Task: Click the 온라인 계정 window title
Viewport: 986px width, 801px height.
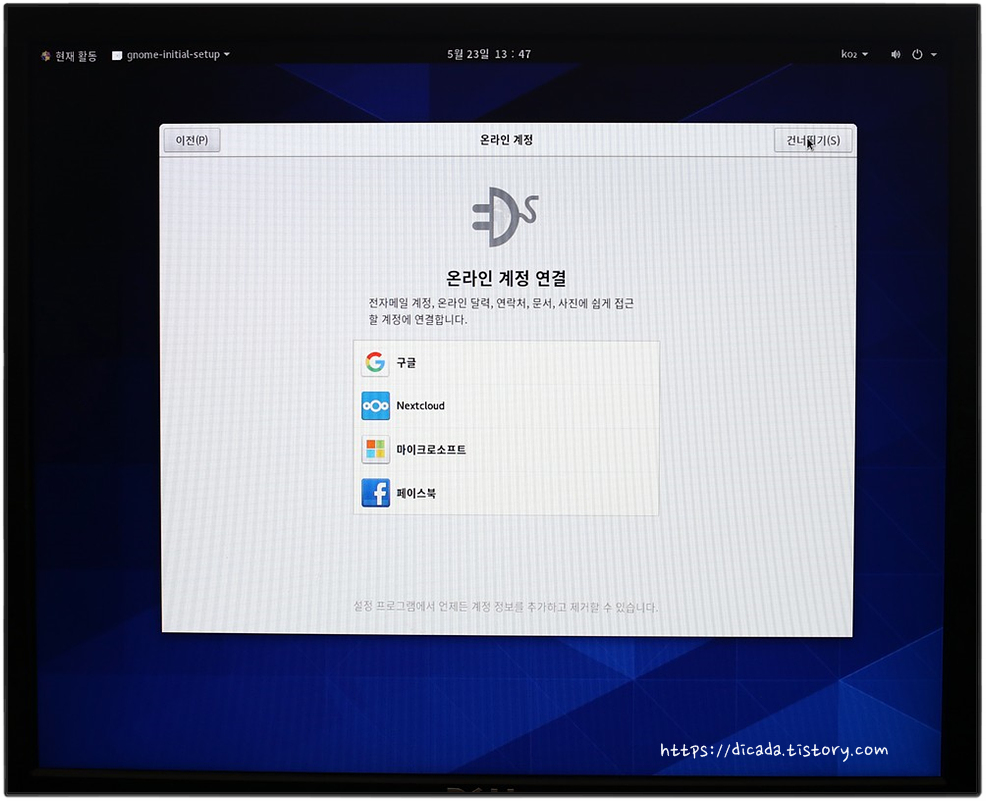Action: click(x=506, y=140)
